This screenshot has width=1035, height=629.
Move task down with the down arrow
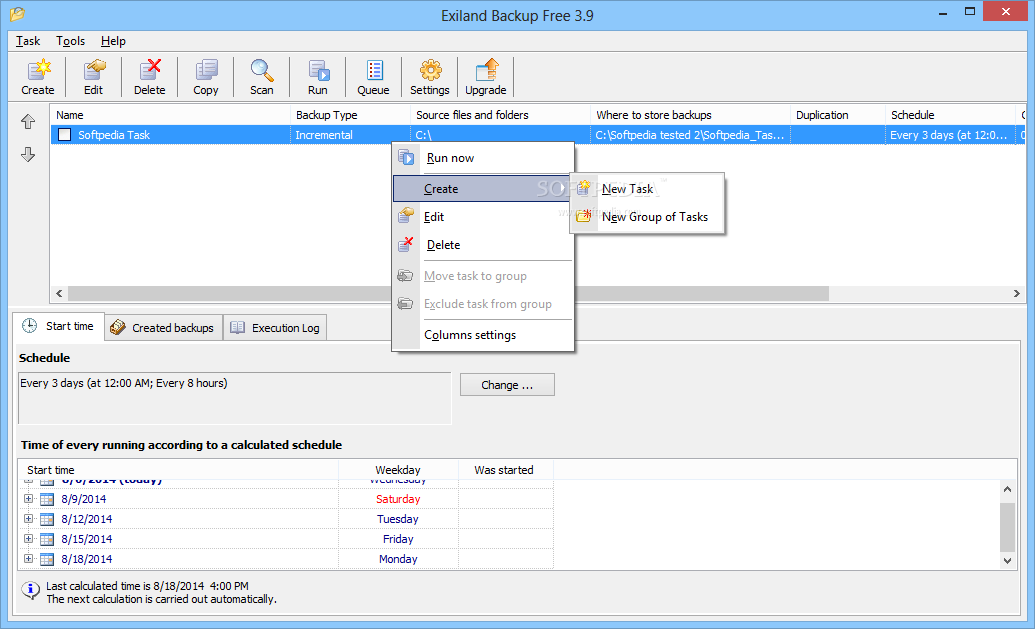point(28,154)
